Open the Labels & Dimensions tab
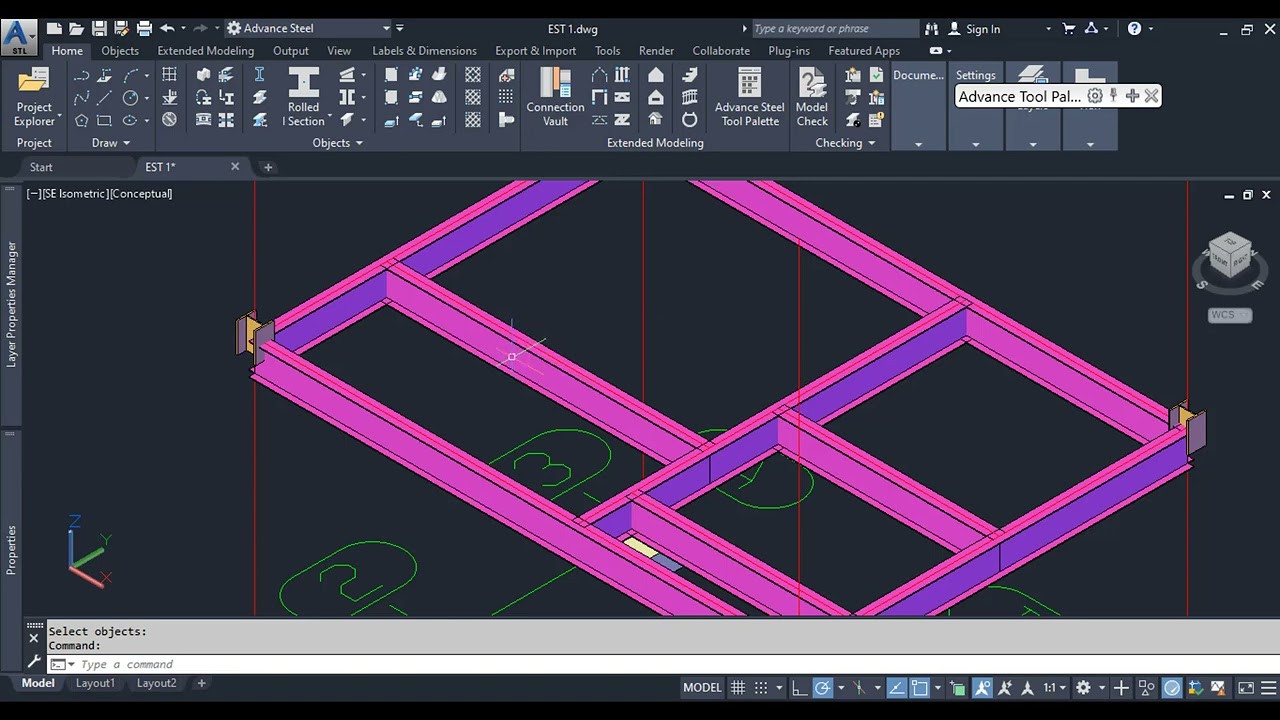This screenshot has width=1280, height=720. (424, 51)
